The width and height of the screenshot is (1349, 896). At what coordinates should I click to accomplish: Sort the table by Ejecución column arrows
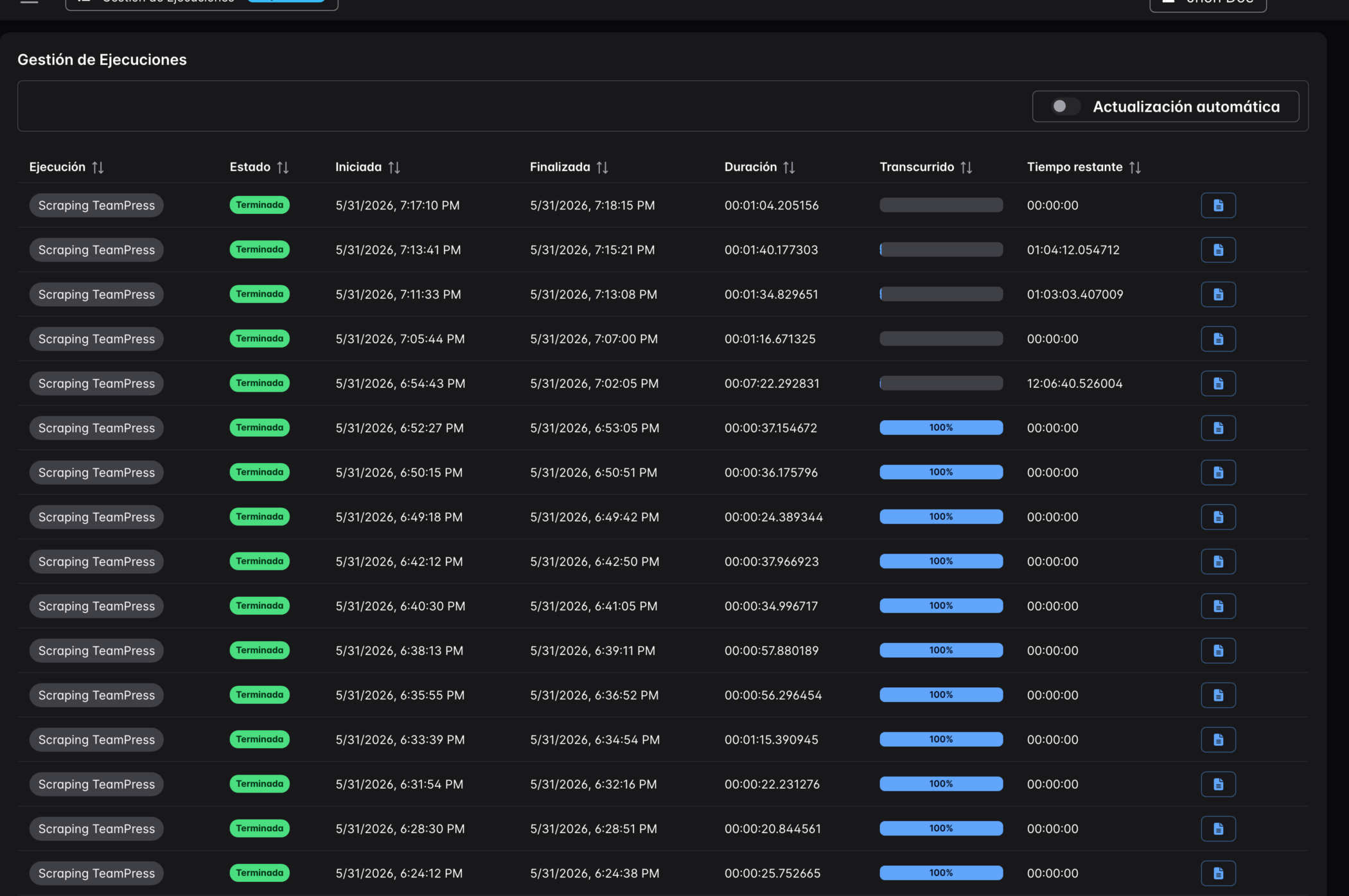pyautogui.click(x=98, y=168)
